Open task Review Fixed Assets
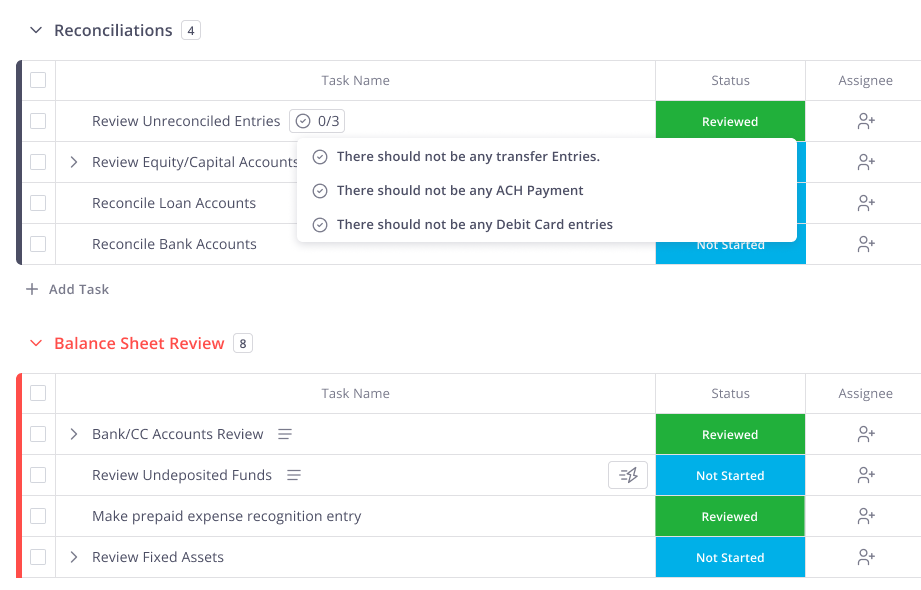This screenshot has height=590, width=921. [x=158, y=557]
